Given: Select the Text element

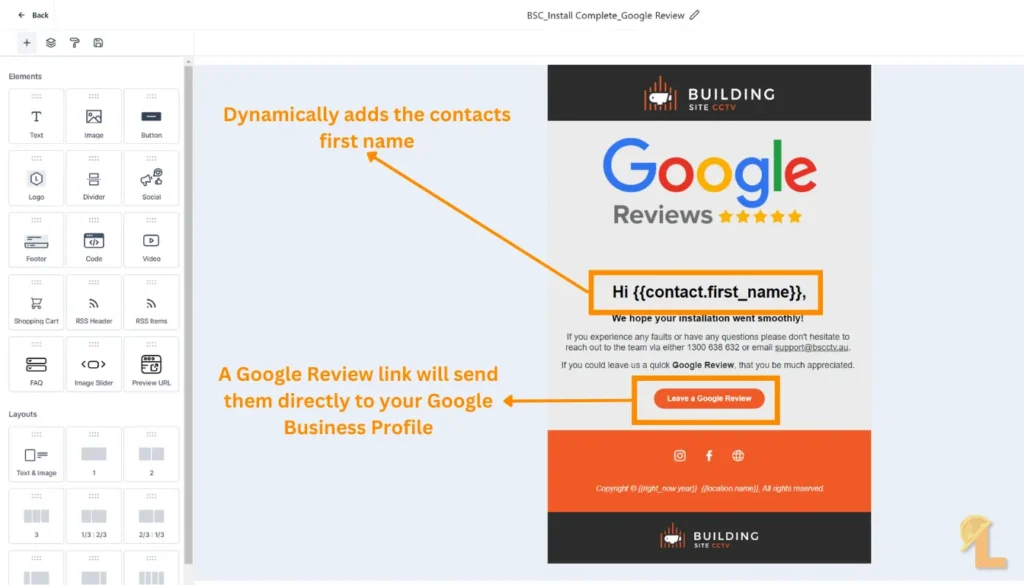Looking at the screenshot, I should [x=37, y=116].
